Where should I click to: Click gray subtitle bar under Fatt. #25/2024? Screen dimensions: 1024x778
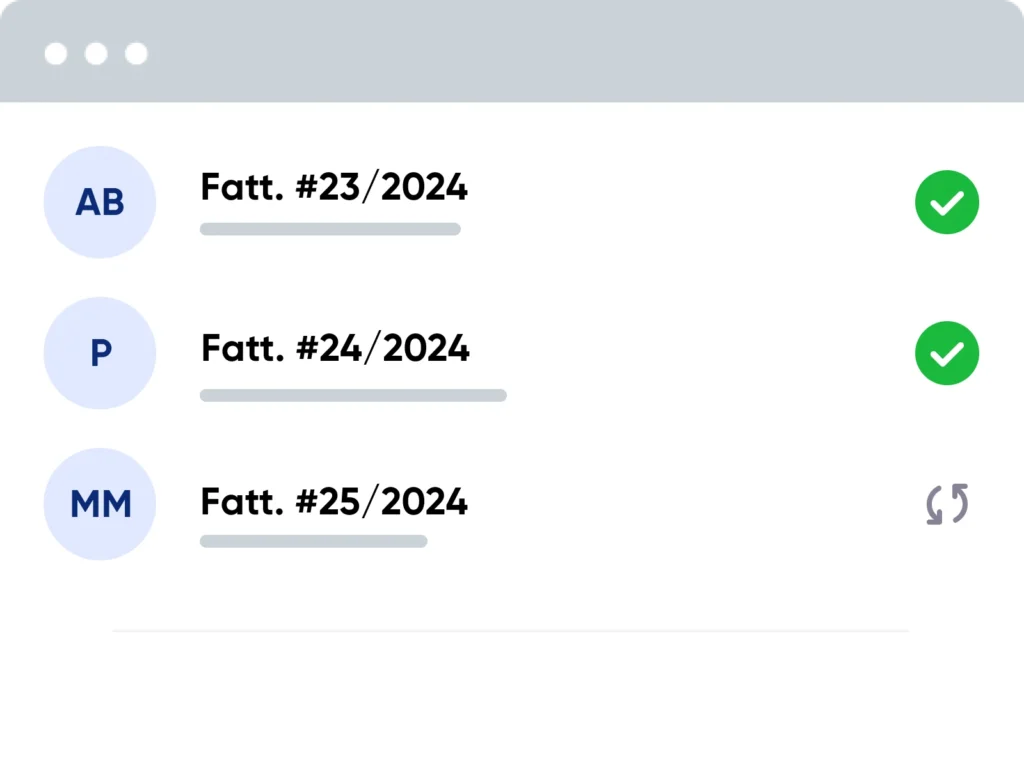(x=313, y=541)
